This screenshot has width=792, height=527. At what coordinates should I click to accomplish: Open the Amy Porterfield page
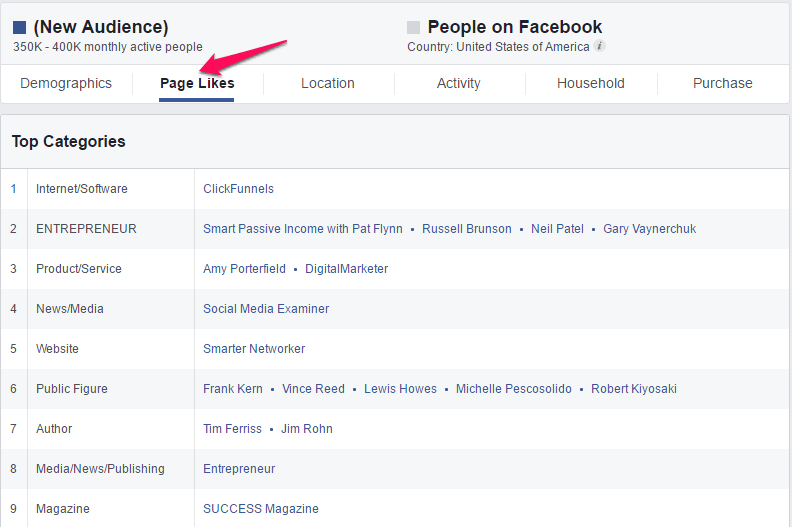(x=244, y=269)
